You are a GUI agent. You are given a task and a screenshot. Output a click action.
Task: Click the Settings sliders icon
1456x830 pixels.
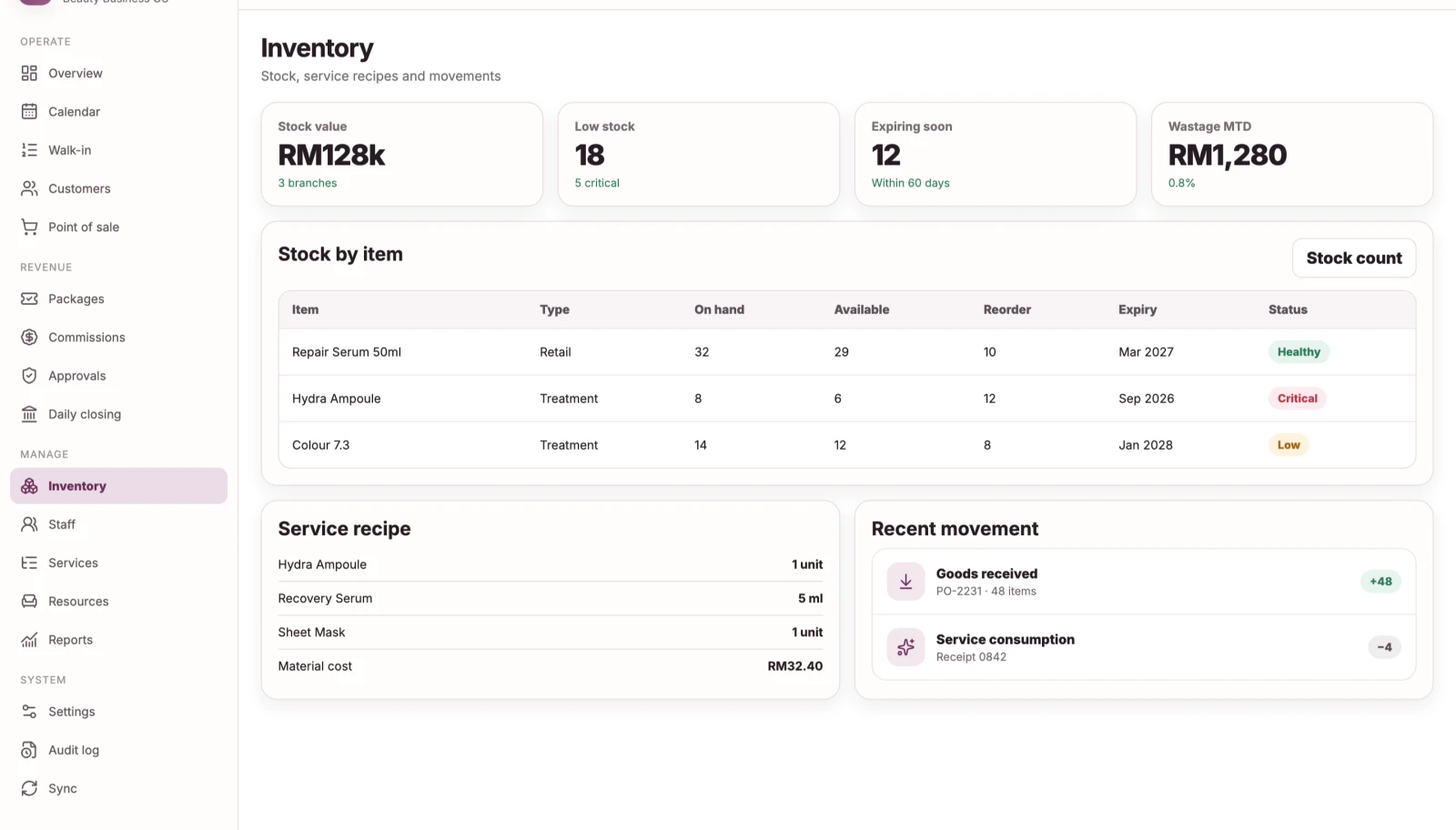click(29, 712)
